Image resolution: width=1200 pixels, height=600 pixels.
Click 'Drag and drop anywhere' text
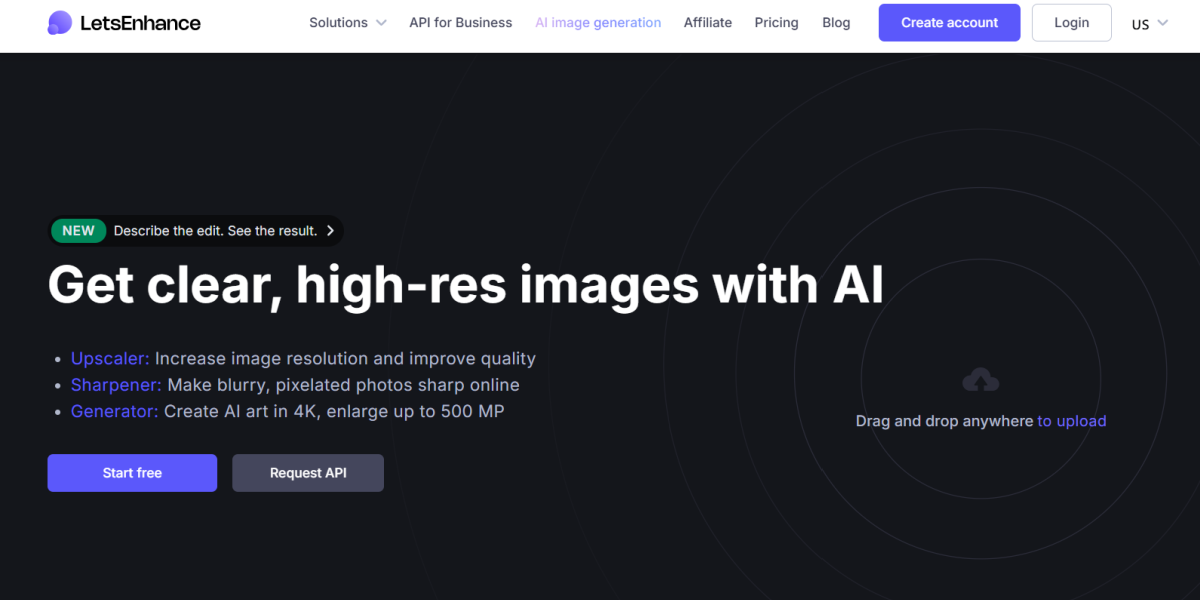click(944, 421)
